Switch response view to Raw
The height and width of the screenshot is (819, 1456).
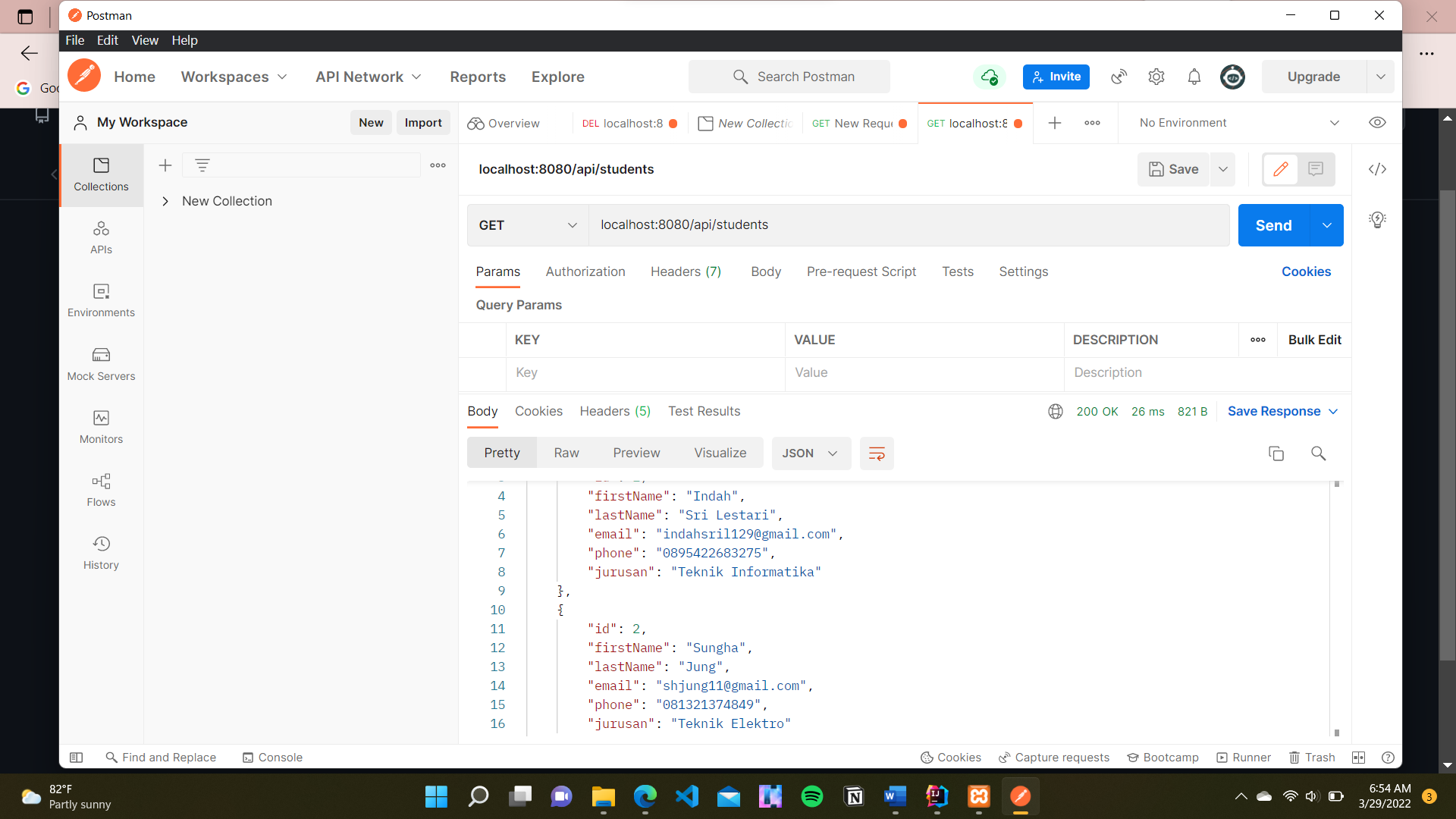566,453
